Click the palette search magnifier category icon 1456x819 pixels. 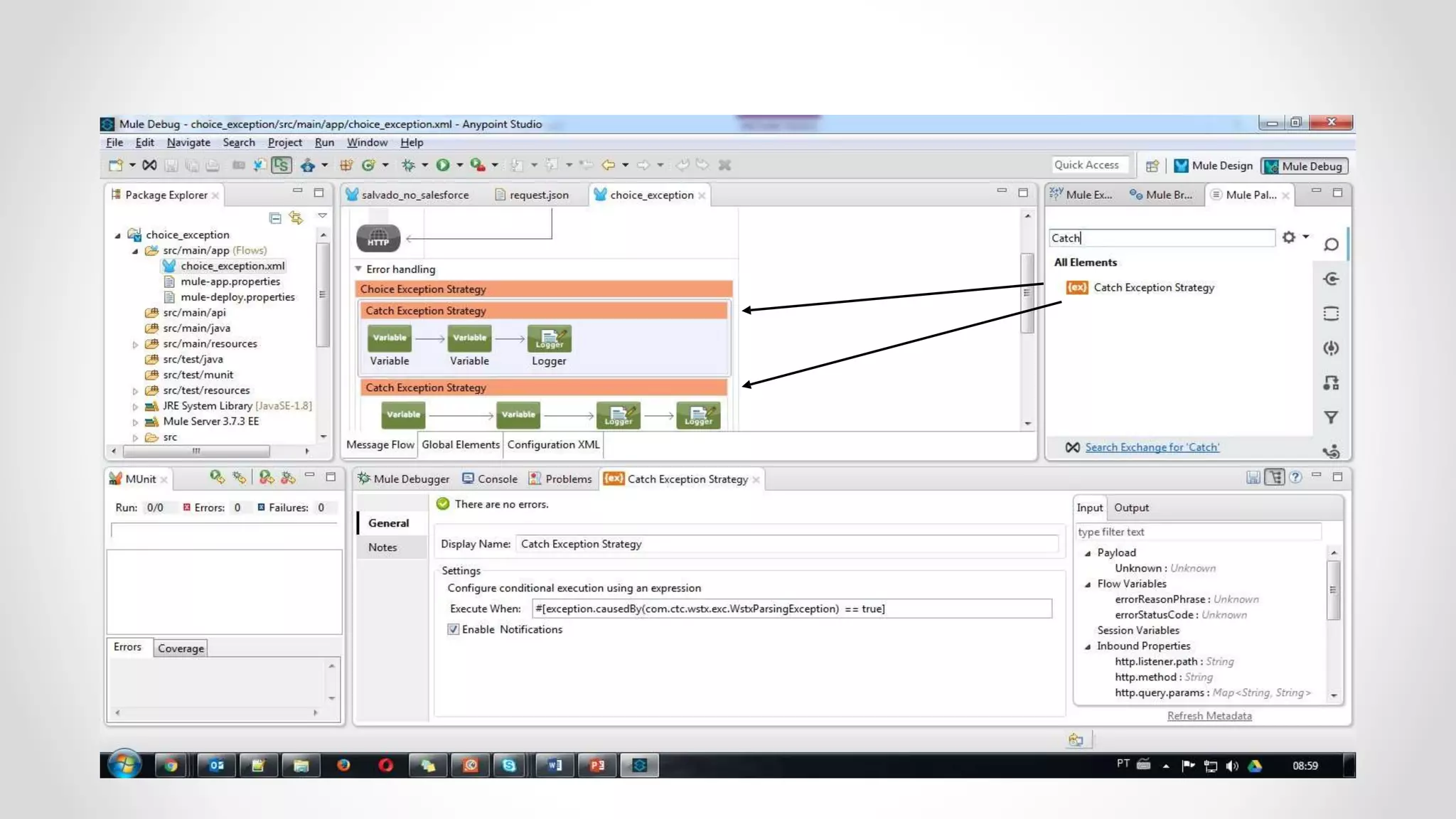pyautogui.click(x=1331, y=245)
